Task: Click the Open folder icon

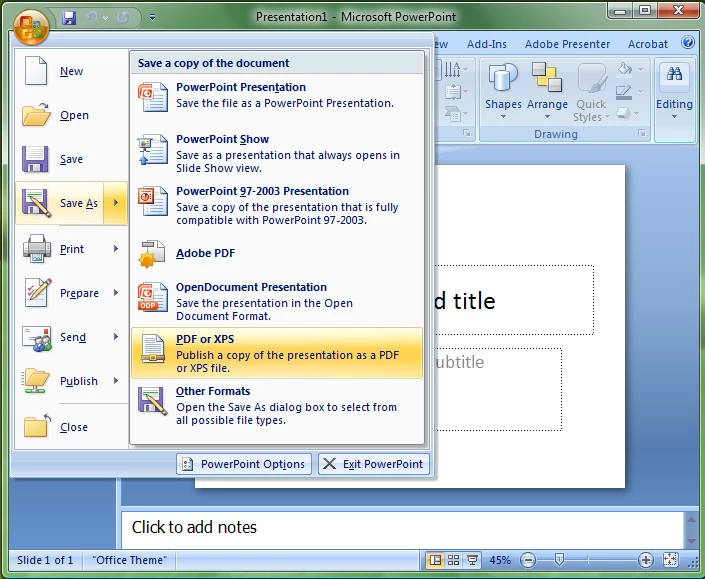Action: click(36, 114)
